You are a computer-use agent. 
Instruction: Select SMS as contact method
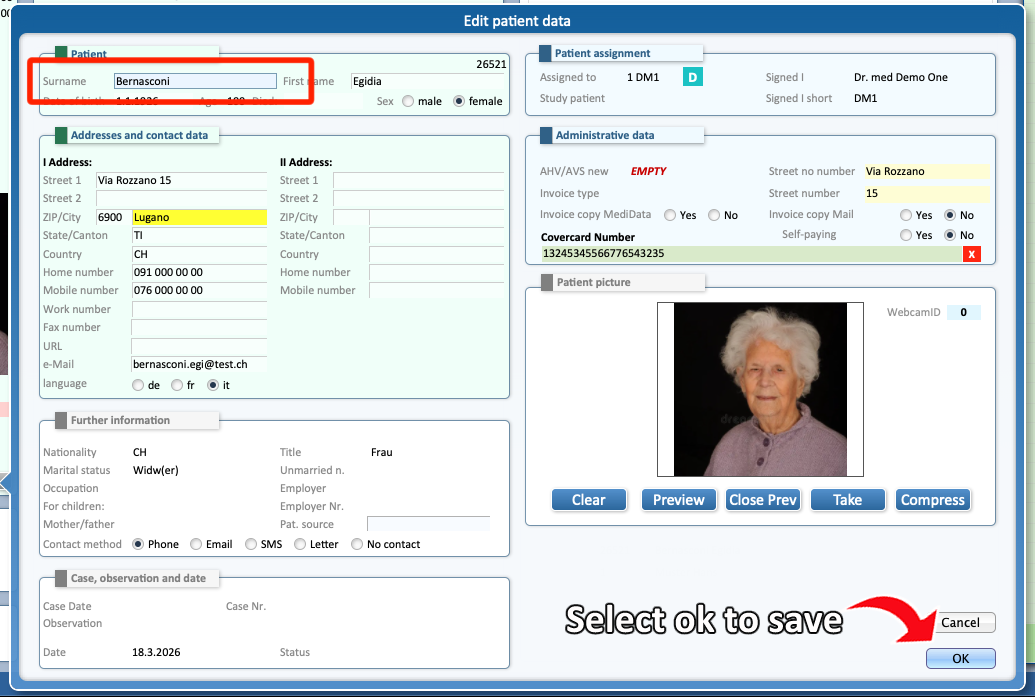pyautogui.click(x=251, y=544)
